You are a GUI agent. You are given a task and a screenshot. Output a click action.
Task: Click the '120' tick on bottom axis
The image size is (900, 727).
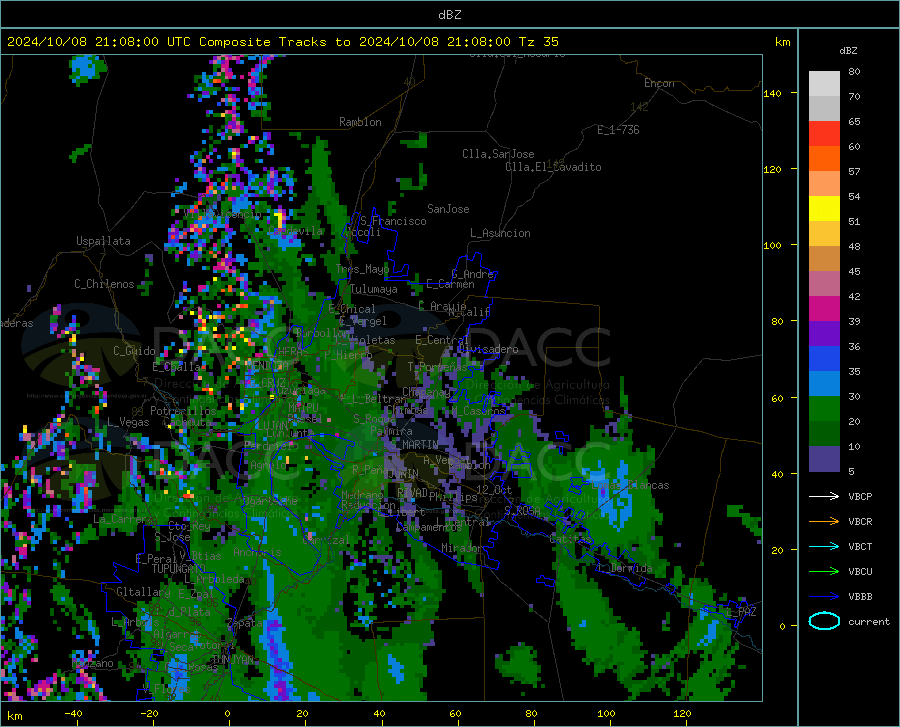(x=682, y=714)
